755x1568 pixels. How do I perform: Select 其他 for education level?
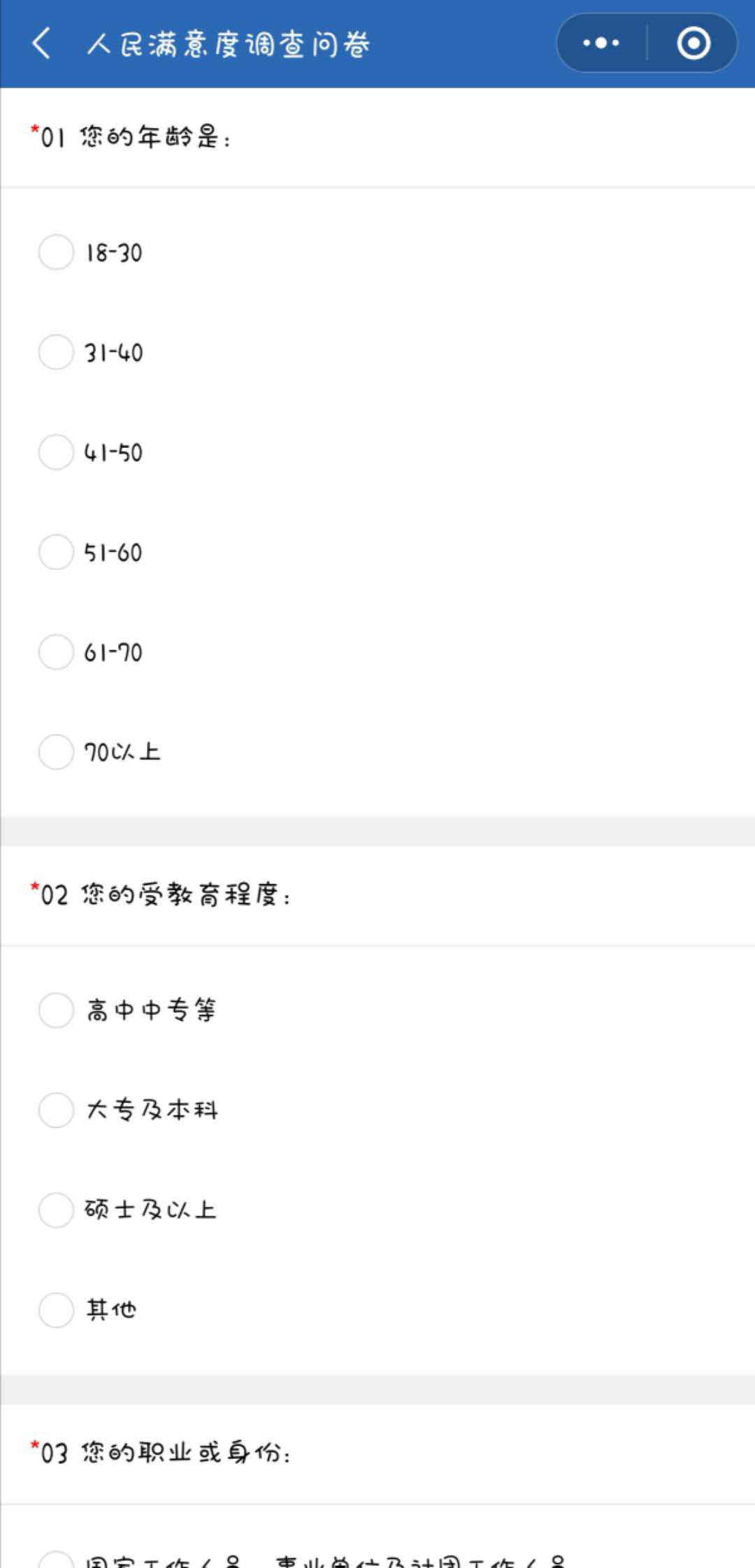[x=56, y=1310]
